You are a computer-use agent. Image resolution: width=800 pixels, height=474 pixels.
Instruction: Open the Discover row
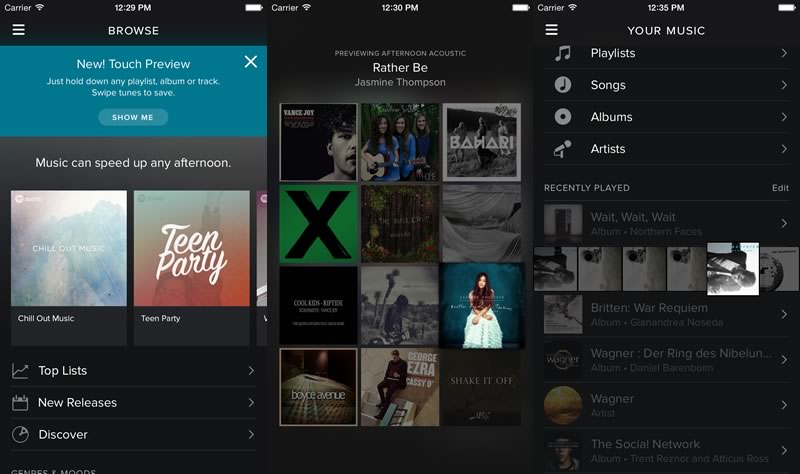click(x=133, y=435)
